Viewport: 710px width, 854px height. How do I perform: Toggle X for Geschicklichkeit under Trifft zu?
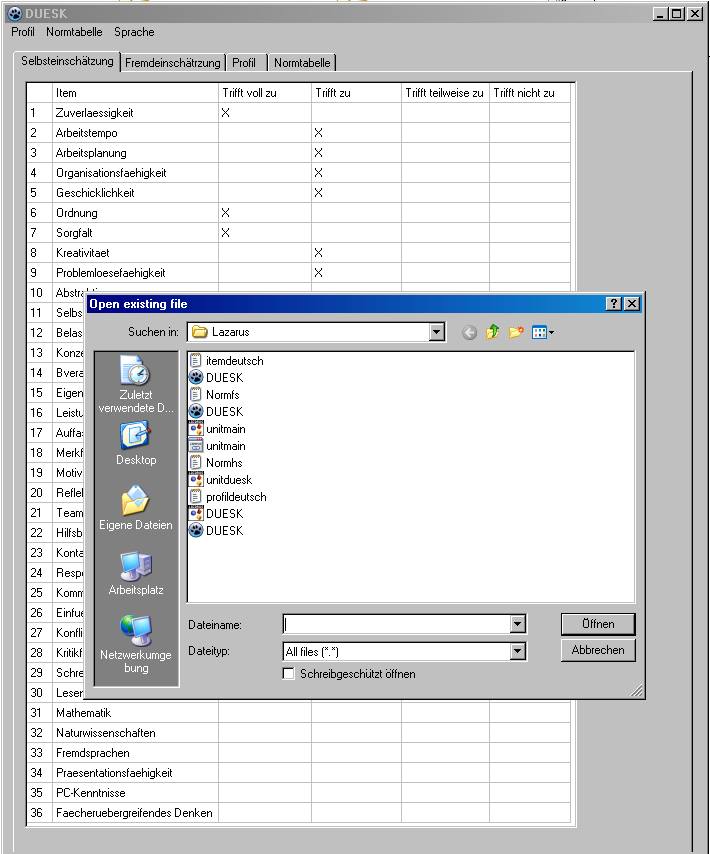click(x=357, y=193)
